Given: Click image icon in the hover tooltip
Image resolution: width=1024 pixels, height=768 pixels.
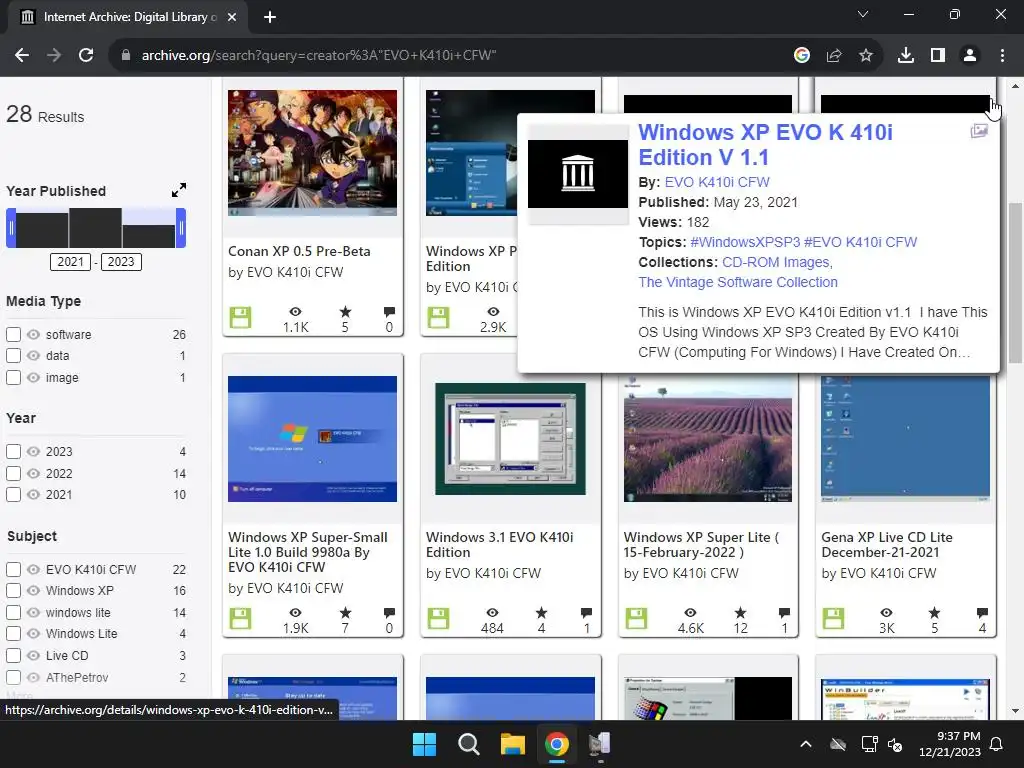Looking at the screenshot, I should click(979, 131).
